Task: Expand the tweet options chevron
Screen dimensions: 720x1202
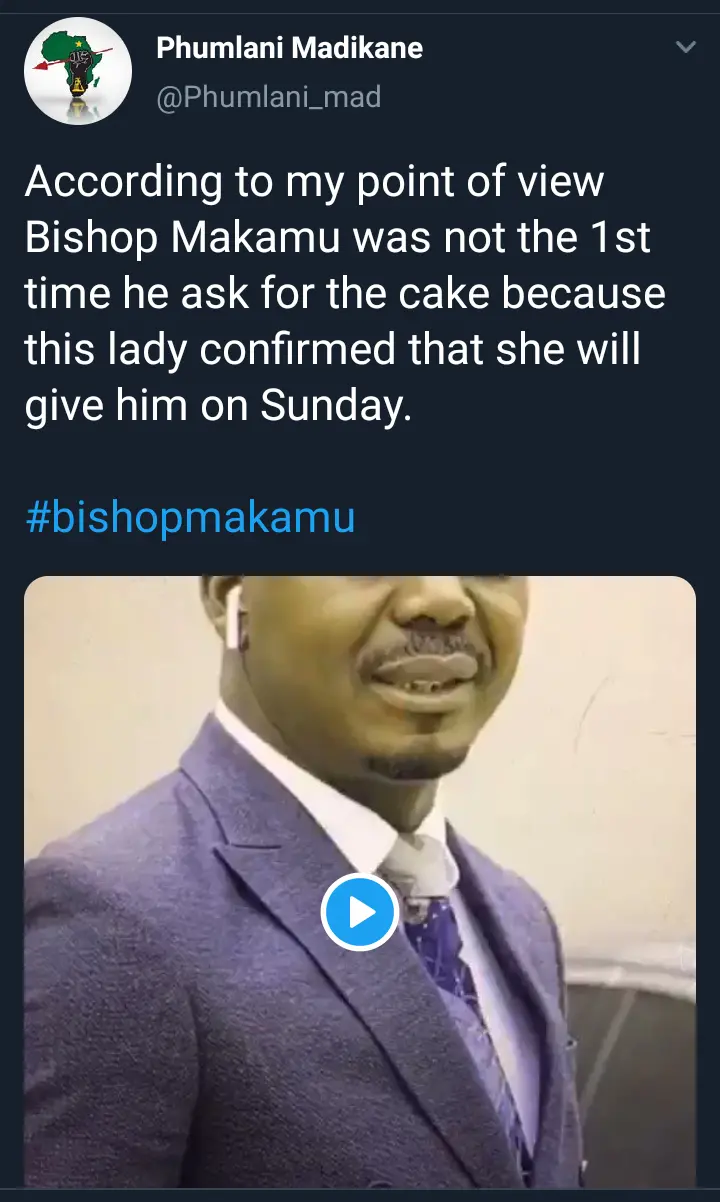Action: point(686,48)
